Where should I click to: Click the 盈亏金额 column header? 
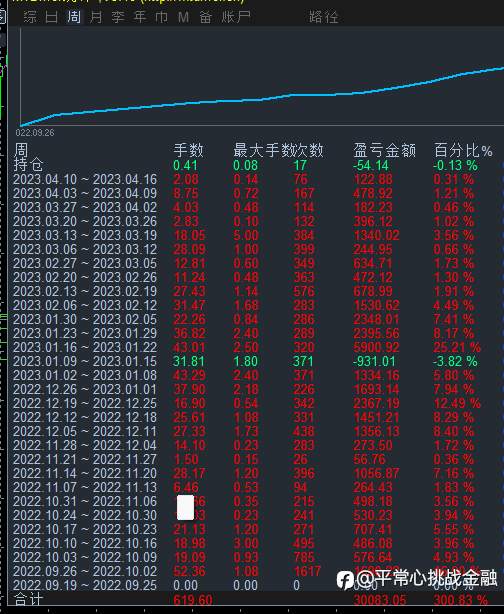click(384, 150)
